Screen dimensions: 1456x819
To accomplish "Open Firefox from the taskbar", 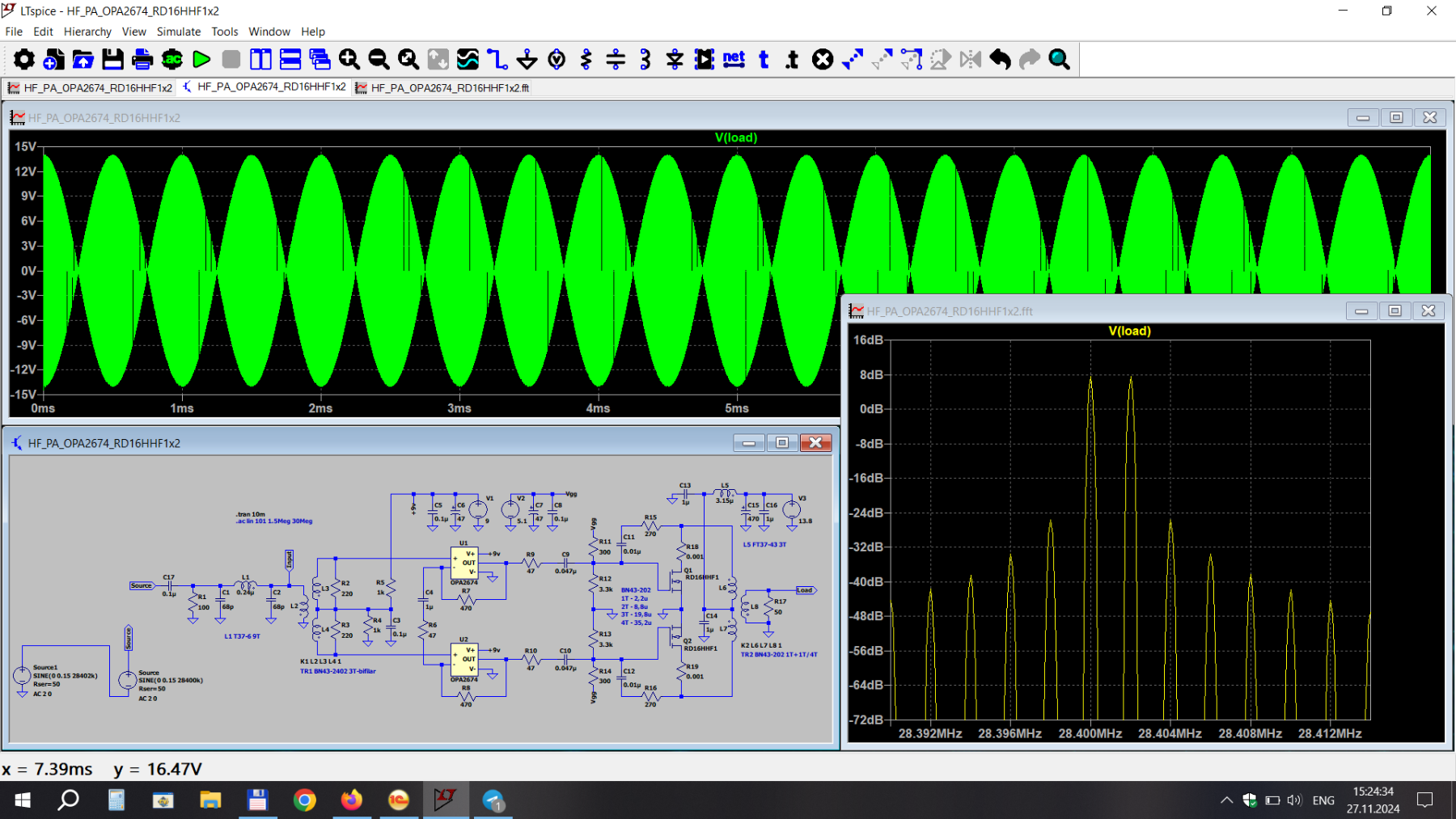I will pos(351,800).
